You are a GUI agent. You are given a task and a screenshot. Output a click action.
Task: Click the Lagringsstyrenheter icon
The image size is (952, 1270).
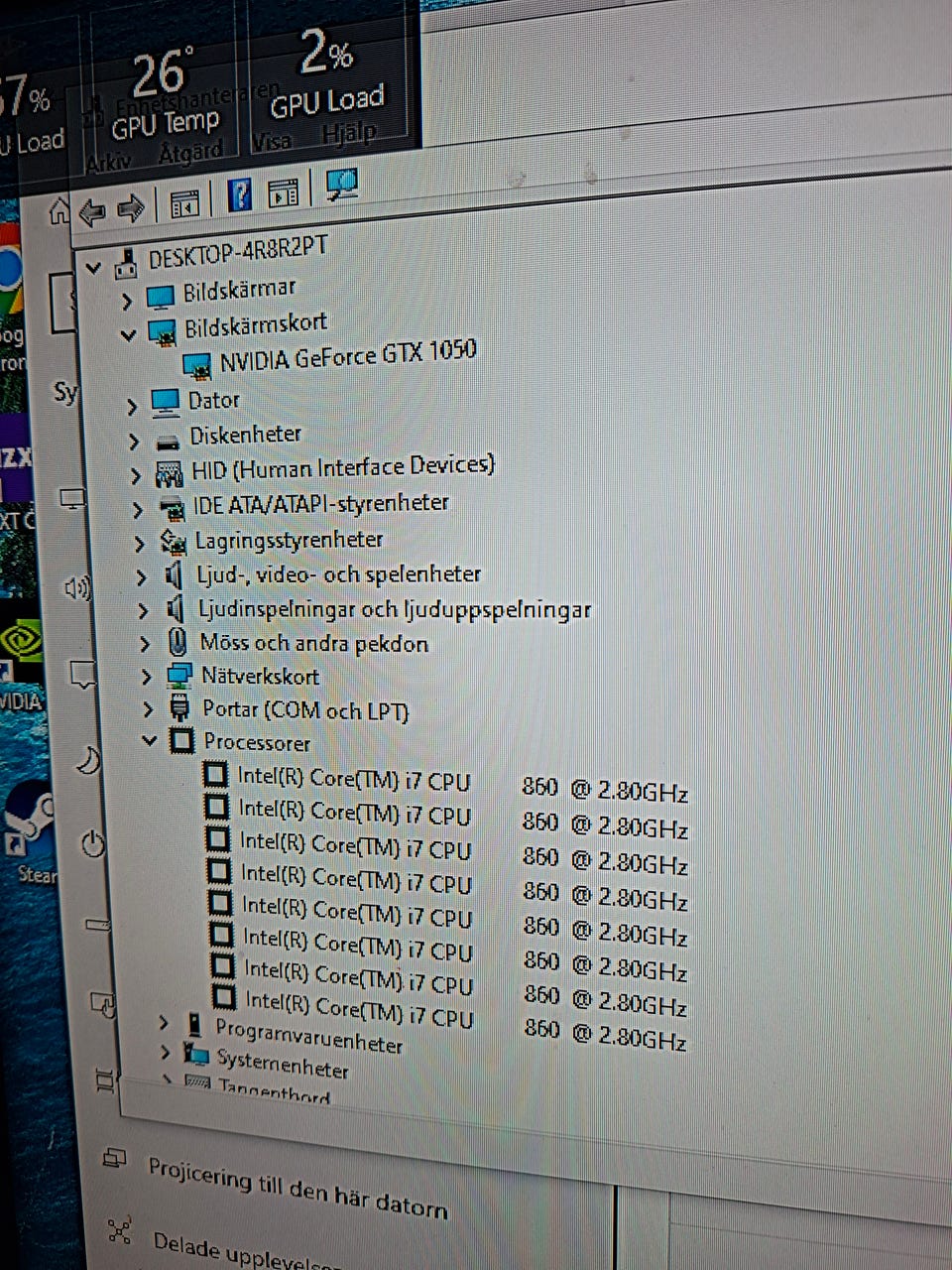click(175, 542)
